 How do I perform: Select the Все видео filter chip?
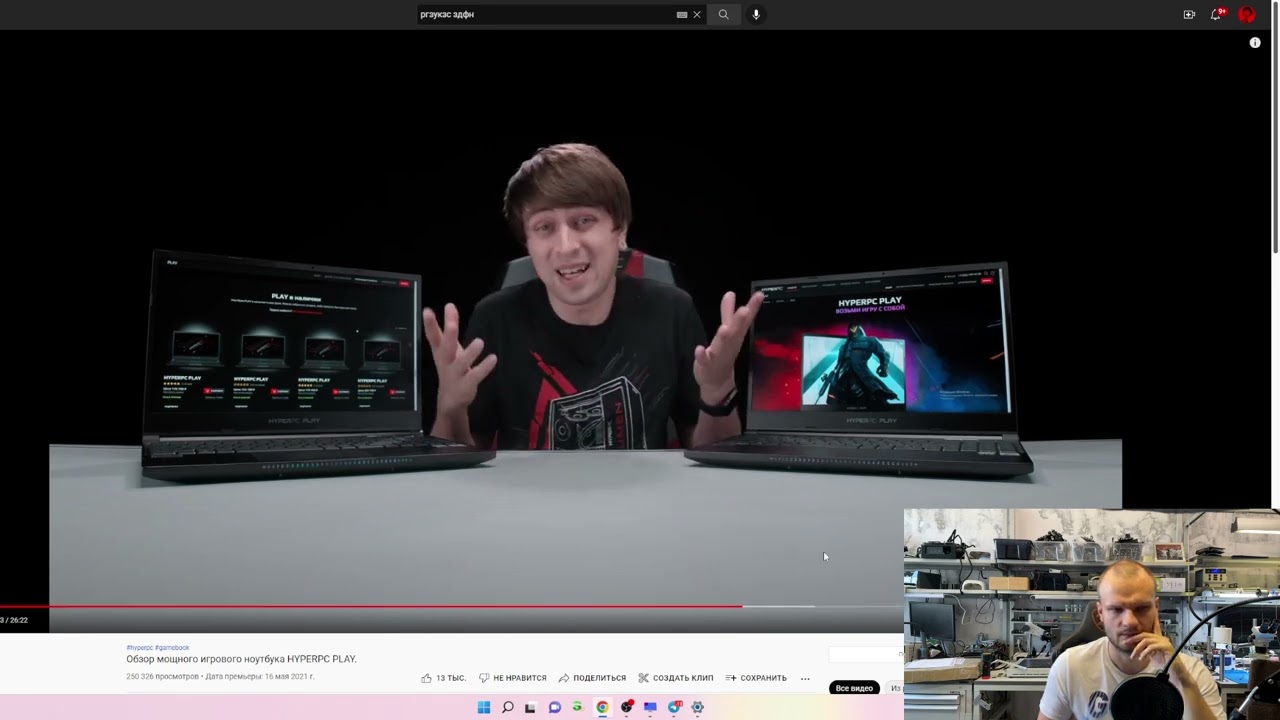point(854,688)
